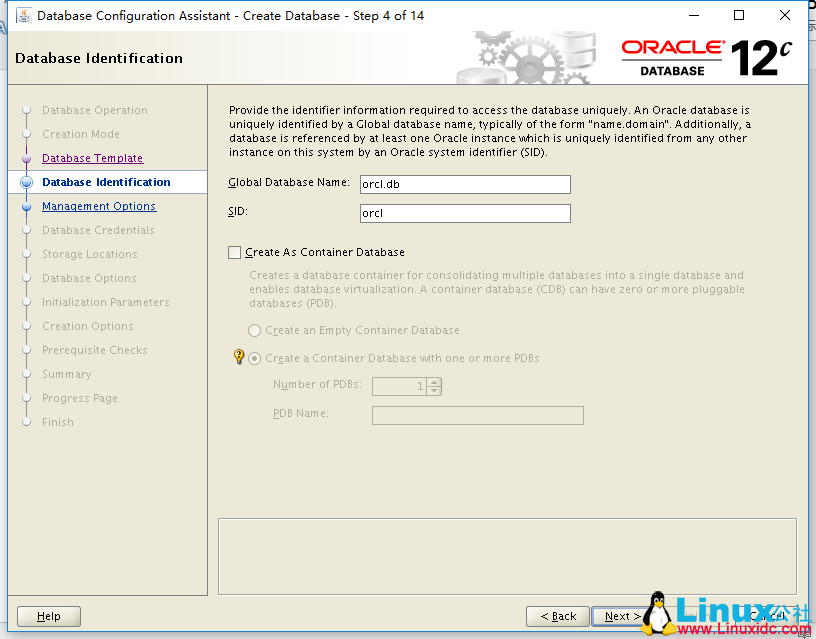Click the Finish step circle in the sidebar
The width and height of the screenshot is (816, 639).
[x=25, y=422]
